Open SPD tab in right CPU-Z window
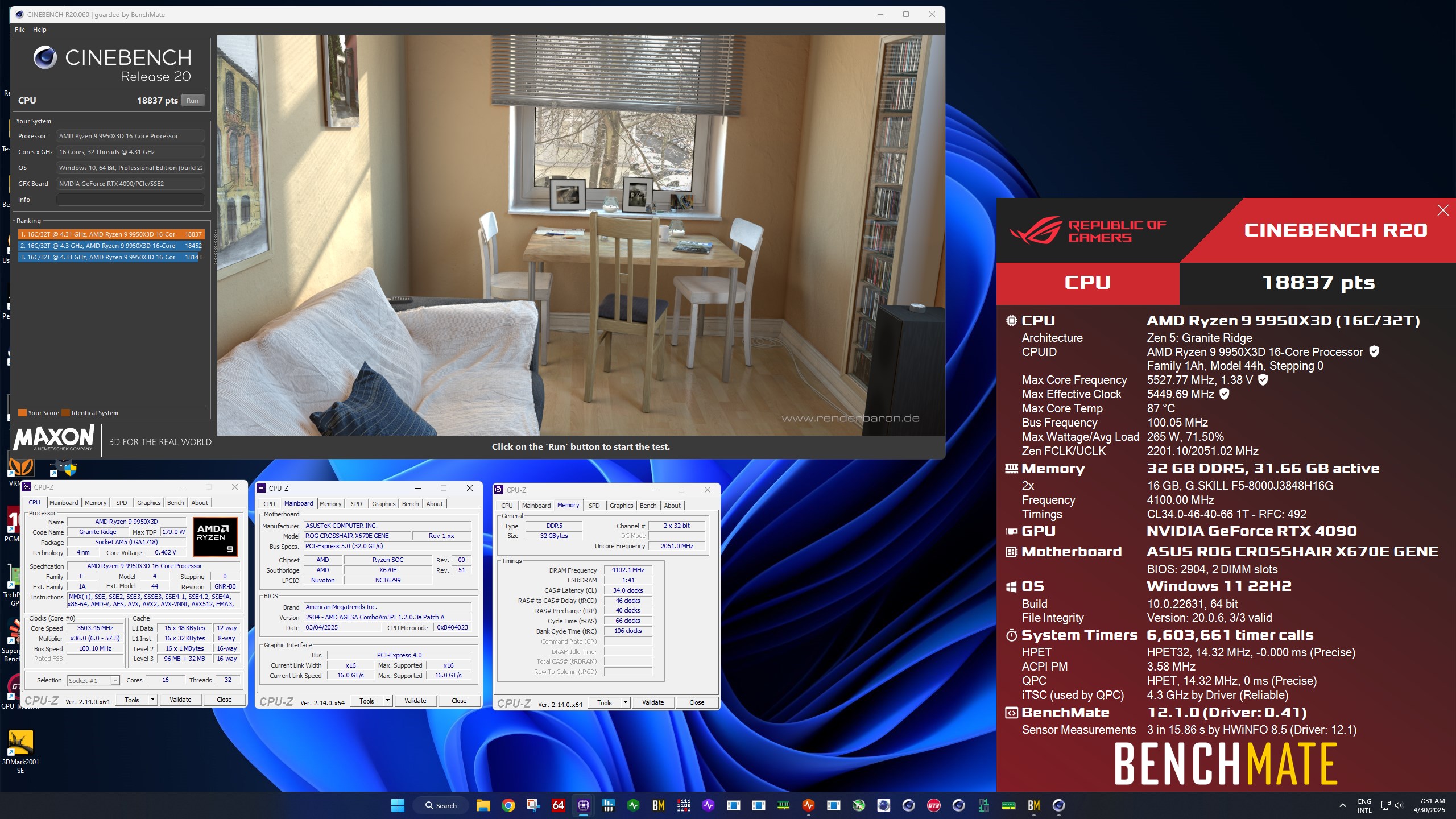 [594, 506]
